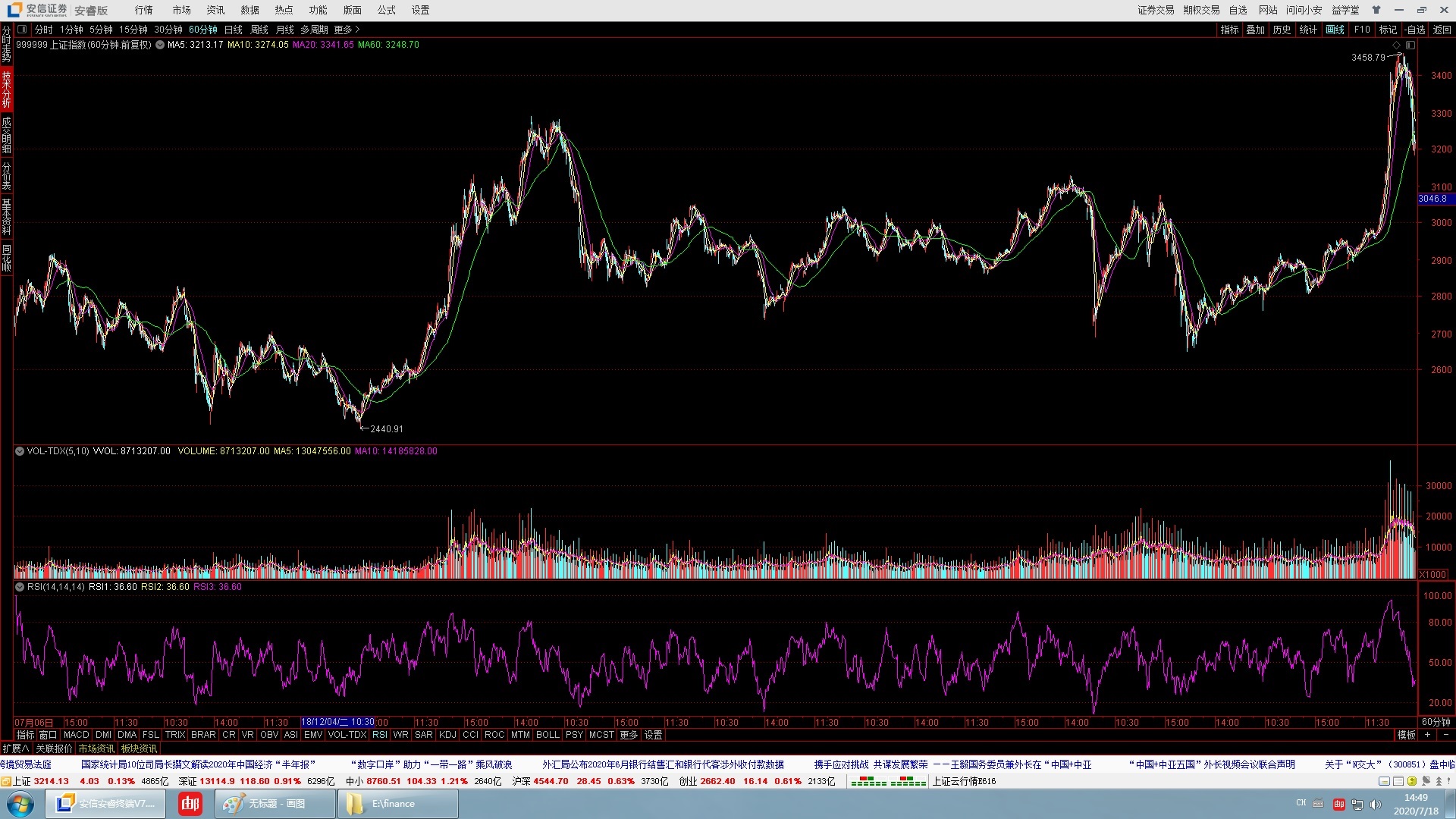Click the upward double-arrow status bar icon
Image resolution: width=1456 pixels, height=819 pixels.
click(1439, 781)
